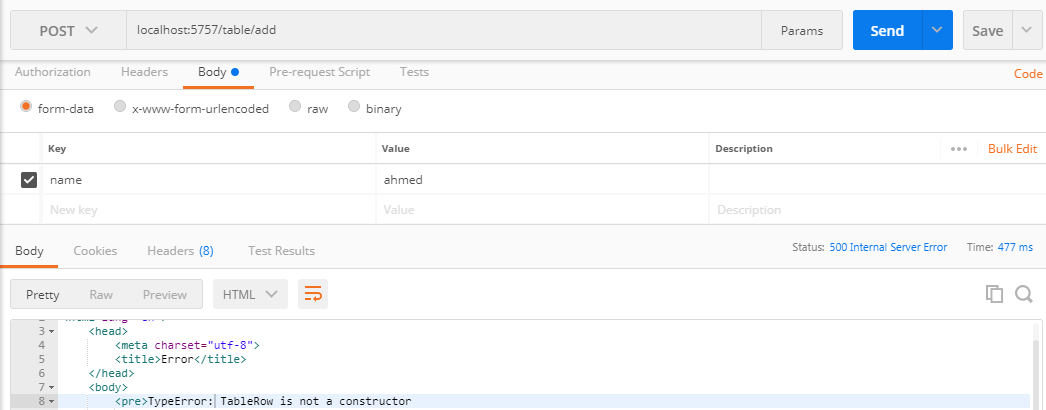Click the search response magnifier icon

click(1023, 294)
